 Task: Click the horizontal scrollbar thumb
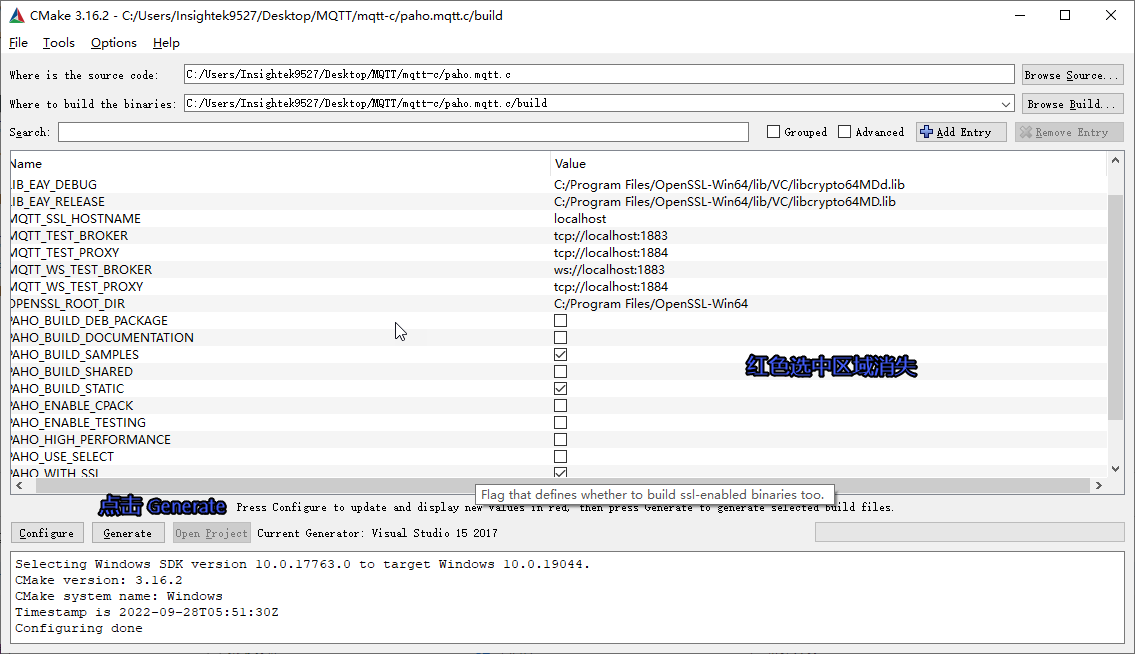click(563, 485)
